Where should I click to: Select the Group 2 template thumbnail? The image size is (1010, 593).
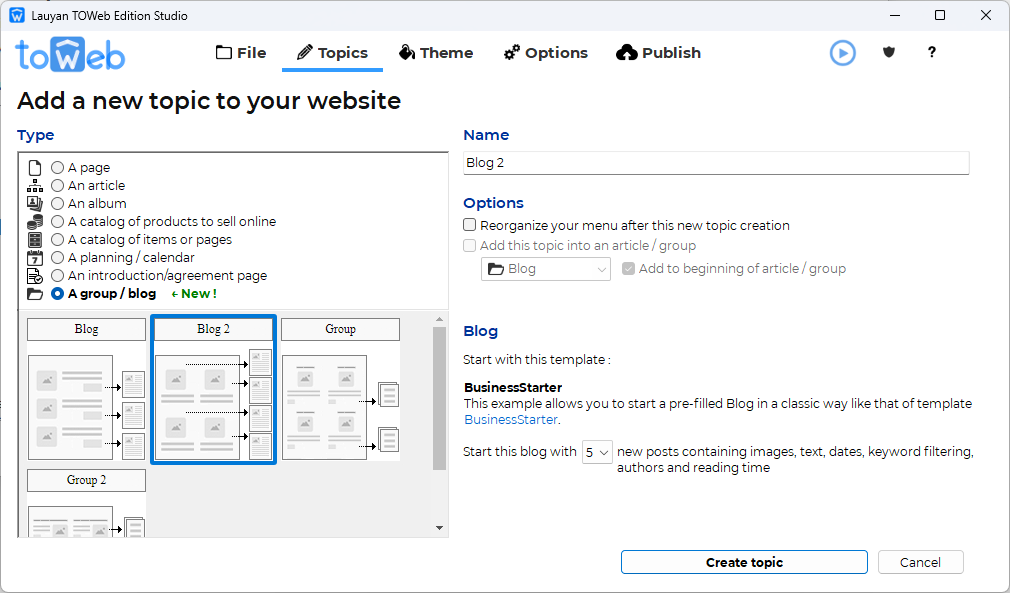pos(86,503)
